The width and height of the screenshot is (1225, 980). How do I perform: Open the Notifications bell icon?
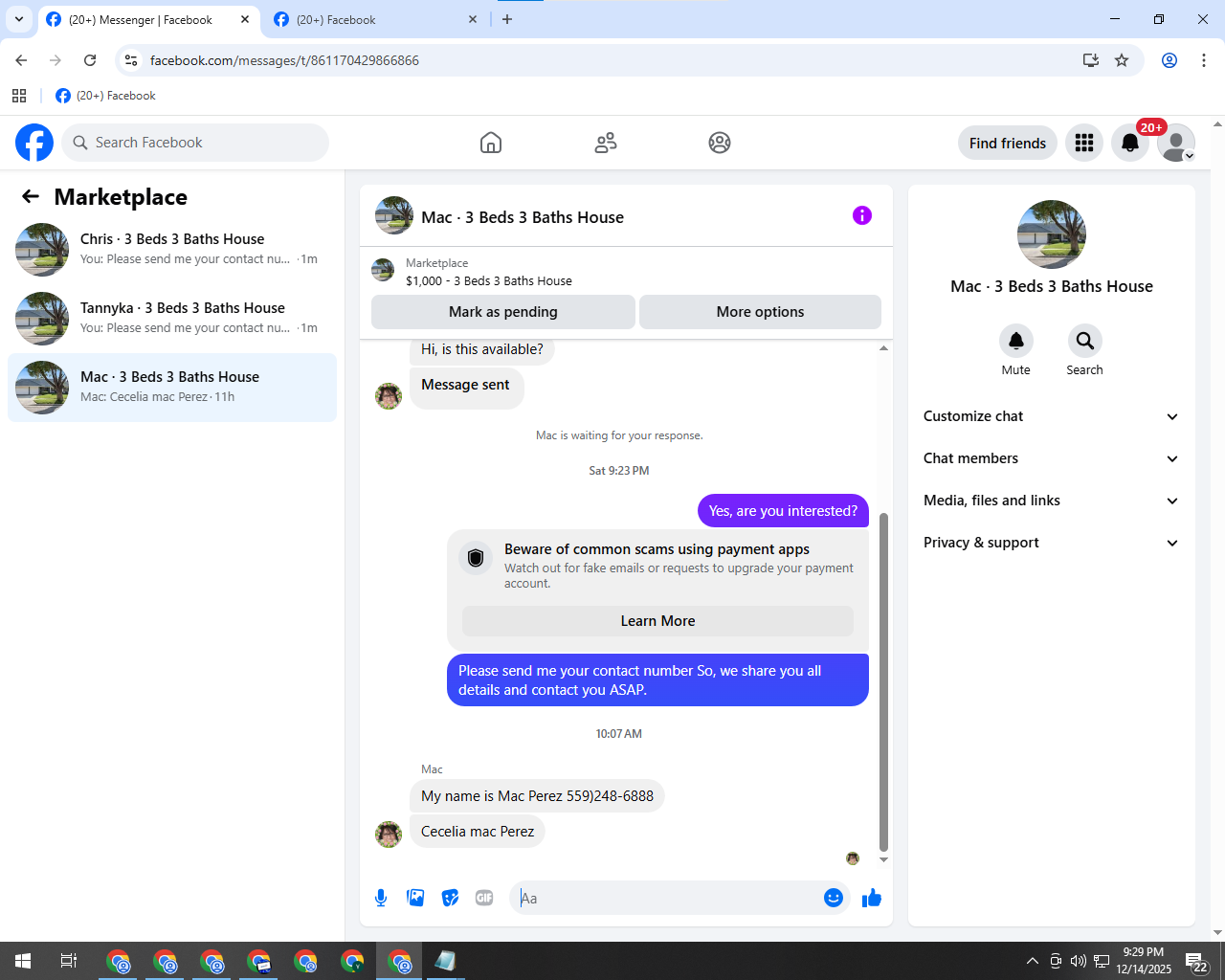(1130, 143)
